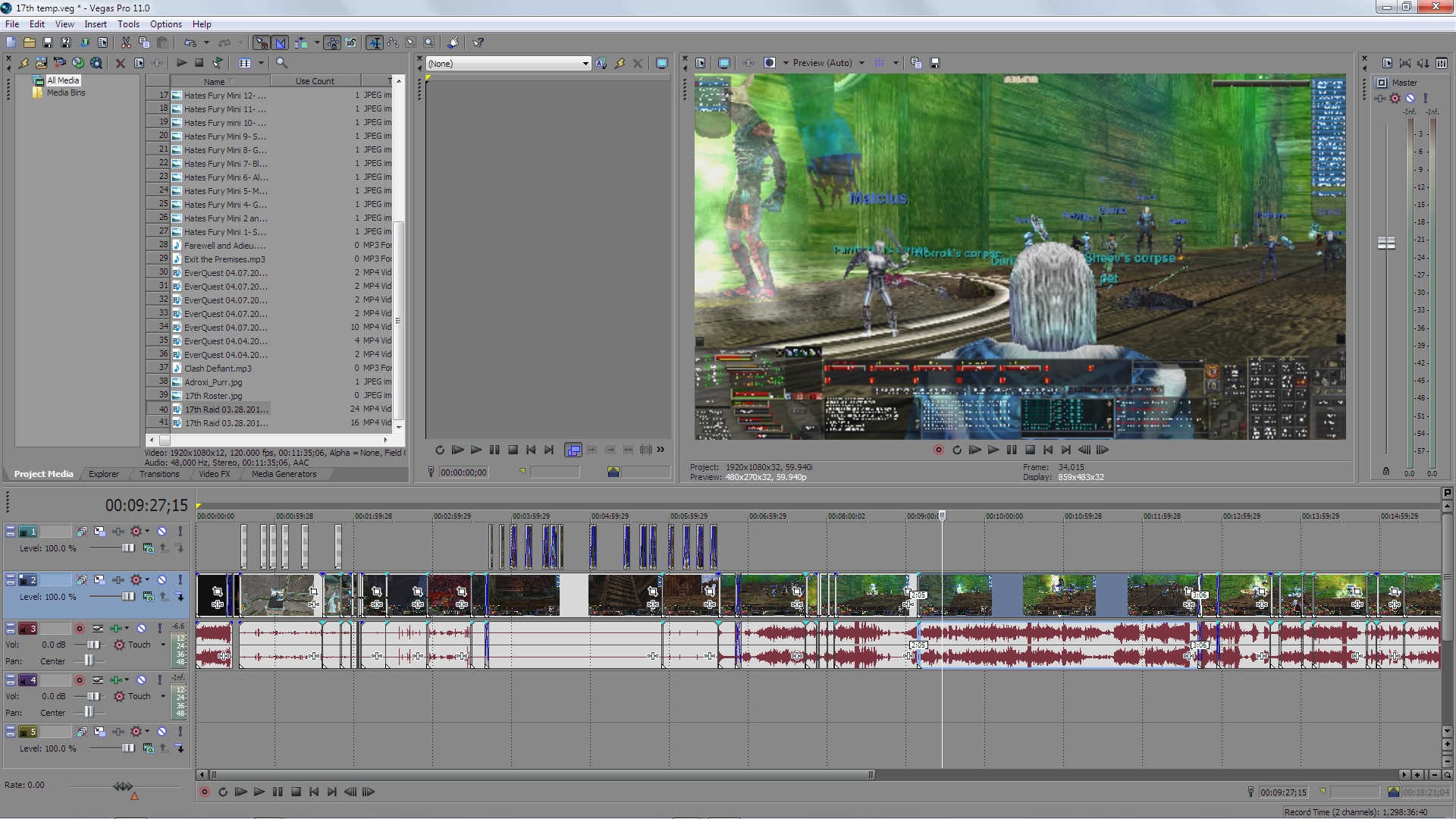
Task: Open track 4 Touch automation mode dropdown
Action: coord(163,696)
